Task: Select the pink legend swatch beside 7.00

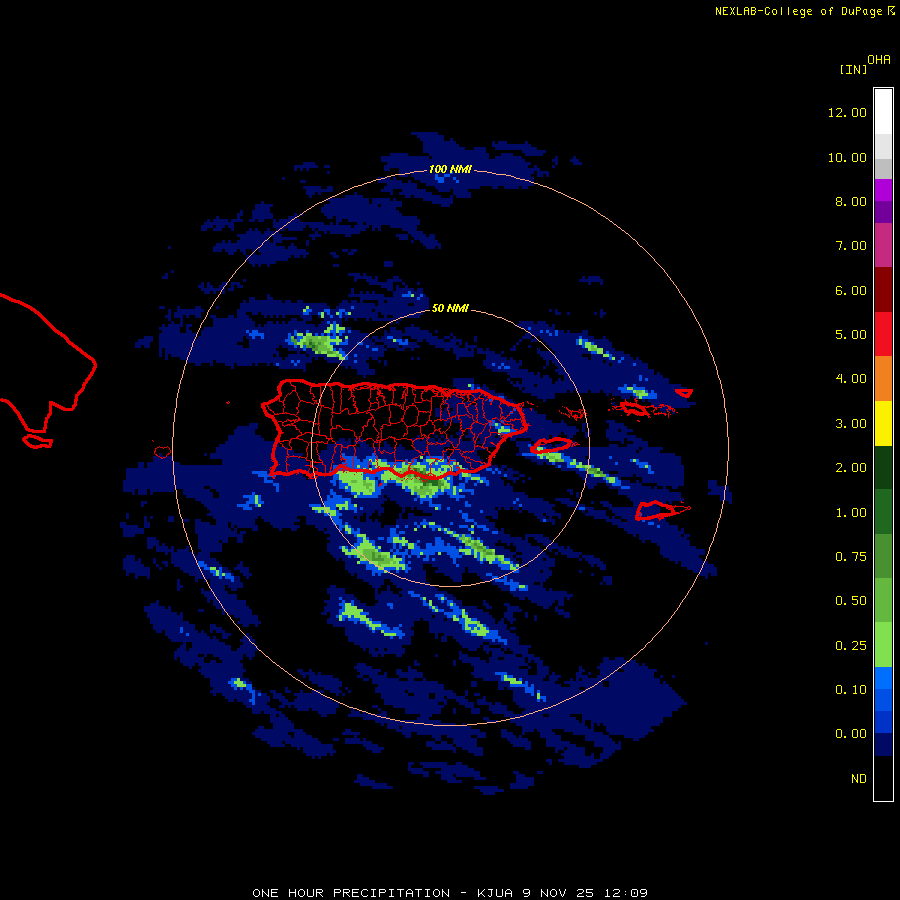Action: [883, 245]
